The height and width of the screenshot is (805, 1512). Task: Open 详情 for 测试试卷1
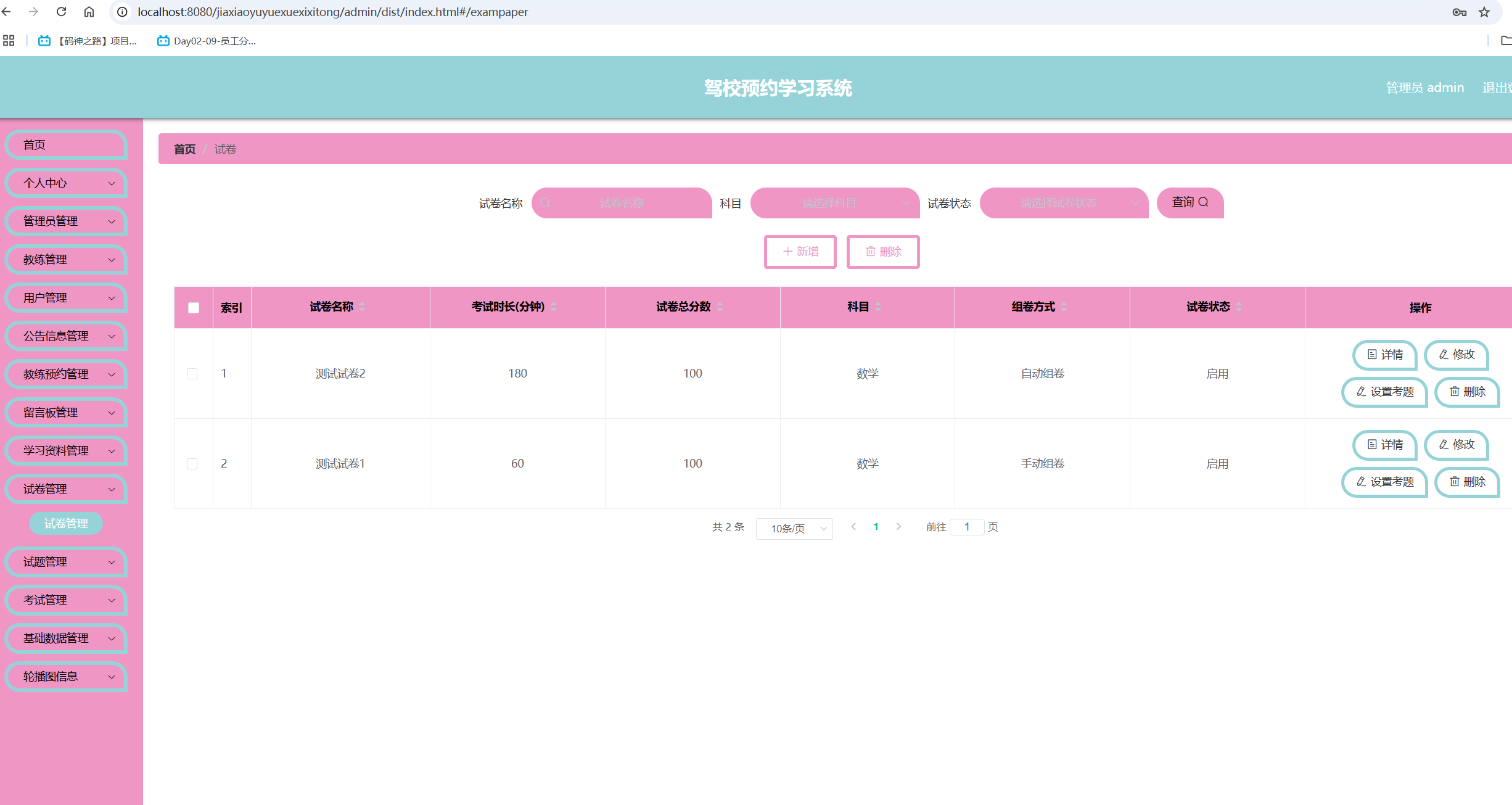(1385, 445)
